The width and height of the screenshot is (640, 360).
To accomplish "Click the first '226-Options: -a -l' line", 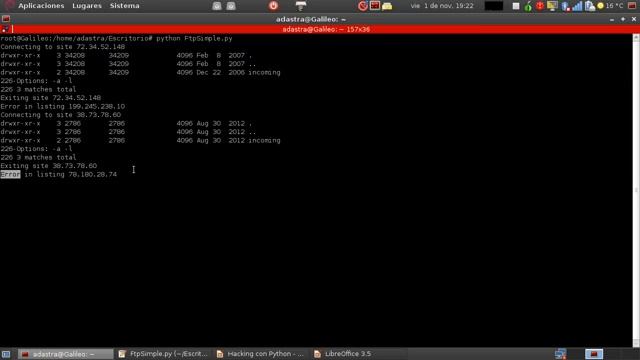I will (36, 81).
